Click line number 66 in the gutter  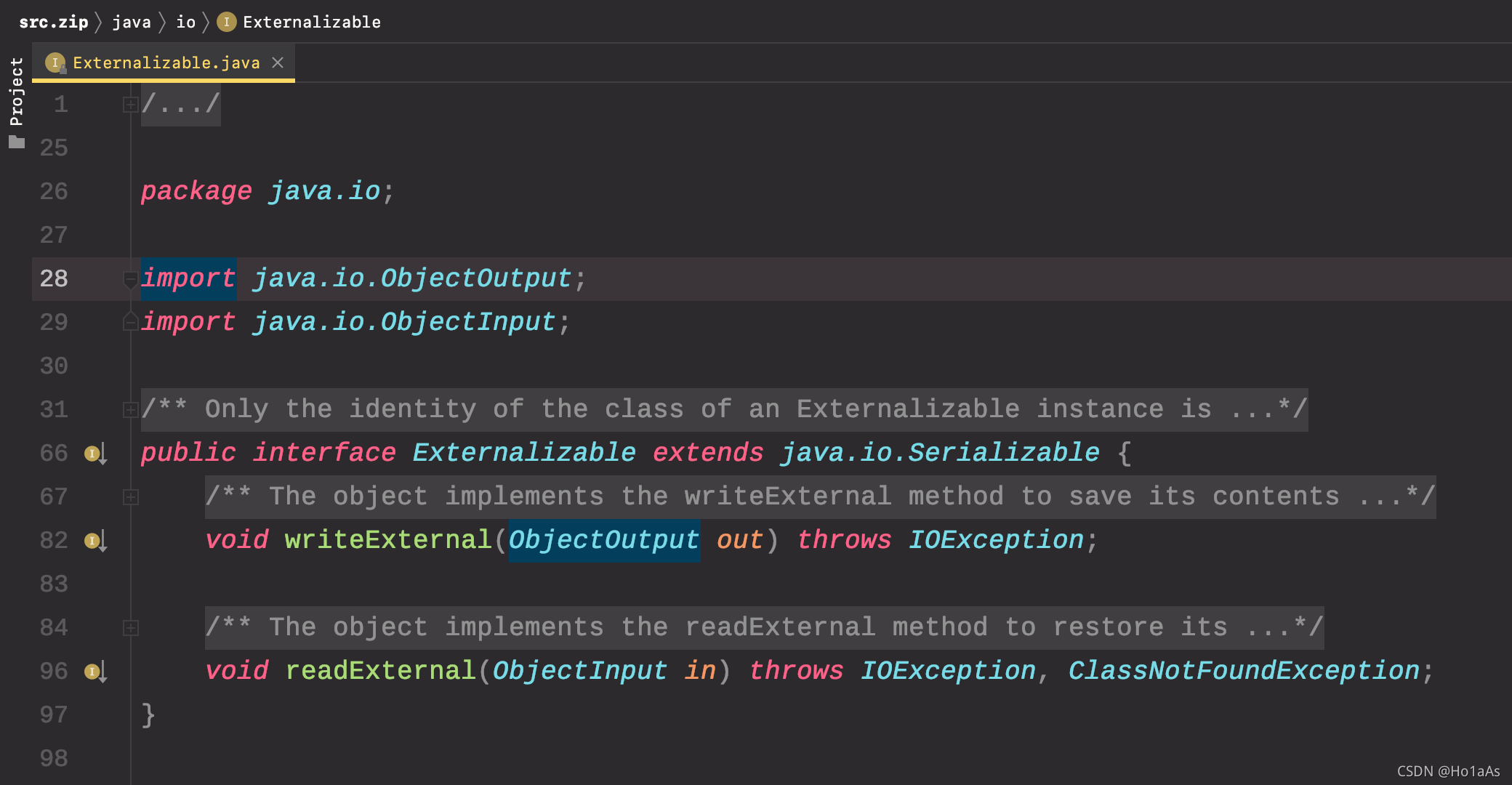tap(54, 453)
